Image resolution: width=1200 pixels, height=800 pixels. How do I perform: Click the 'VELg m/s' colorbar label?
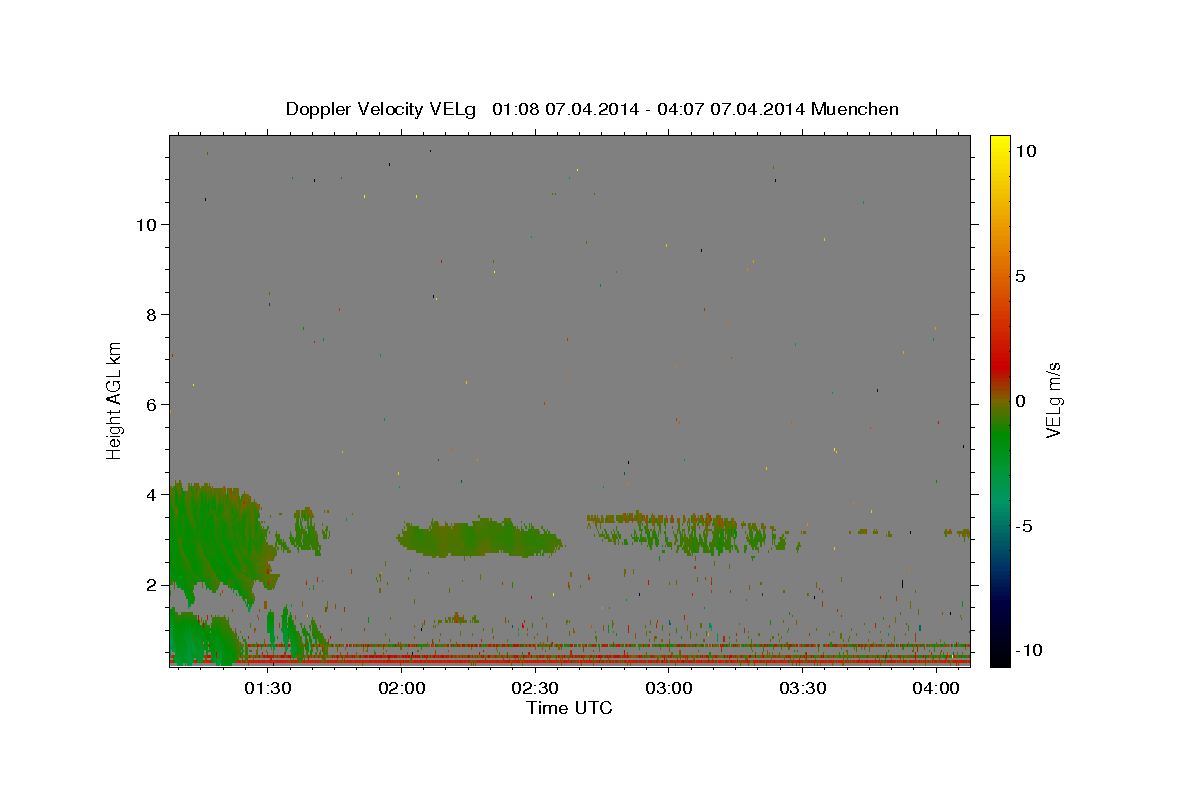[1053, 400]
